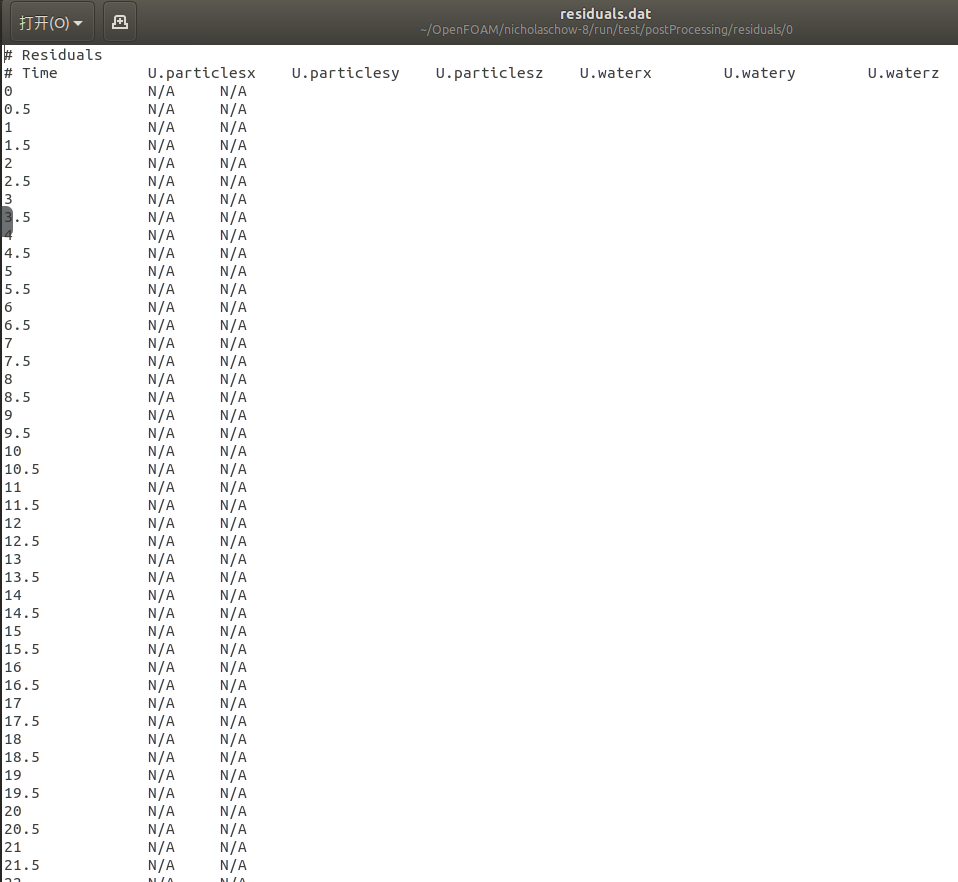The width and height of the screenshot is (958, 882).
Task: Click the new document icon button
Action: coord(120,23)
